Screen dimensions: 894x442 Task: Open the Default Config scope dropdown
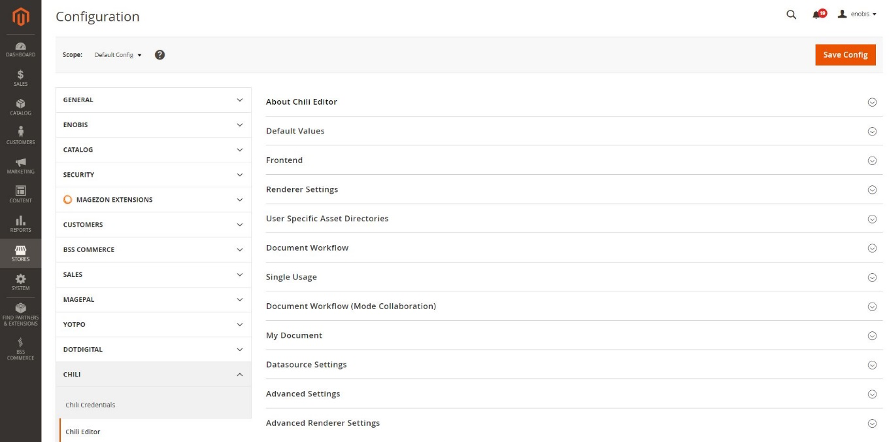pyautogui.click(x=118, y=55)
